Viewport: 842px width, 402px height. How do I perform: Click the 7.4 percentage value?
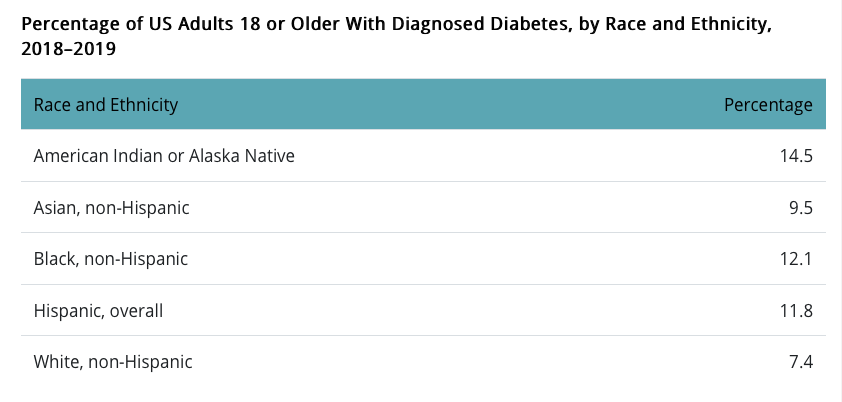point(801,362)
